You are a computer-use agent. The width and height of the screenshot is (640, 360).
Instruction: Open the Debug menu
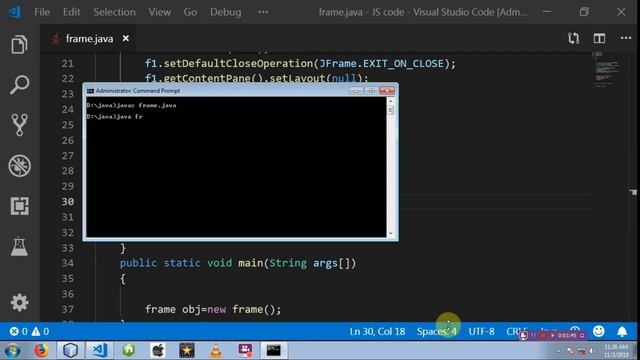tap(226, 12)
